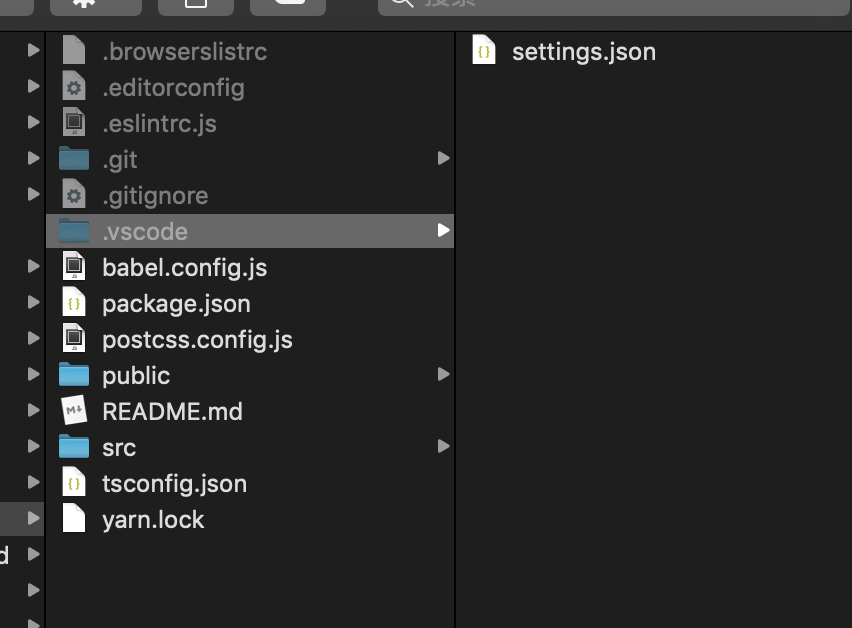Select the .eslintrc.js file icon
The image size is (852, 628).
coord(74,124)
